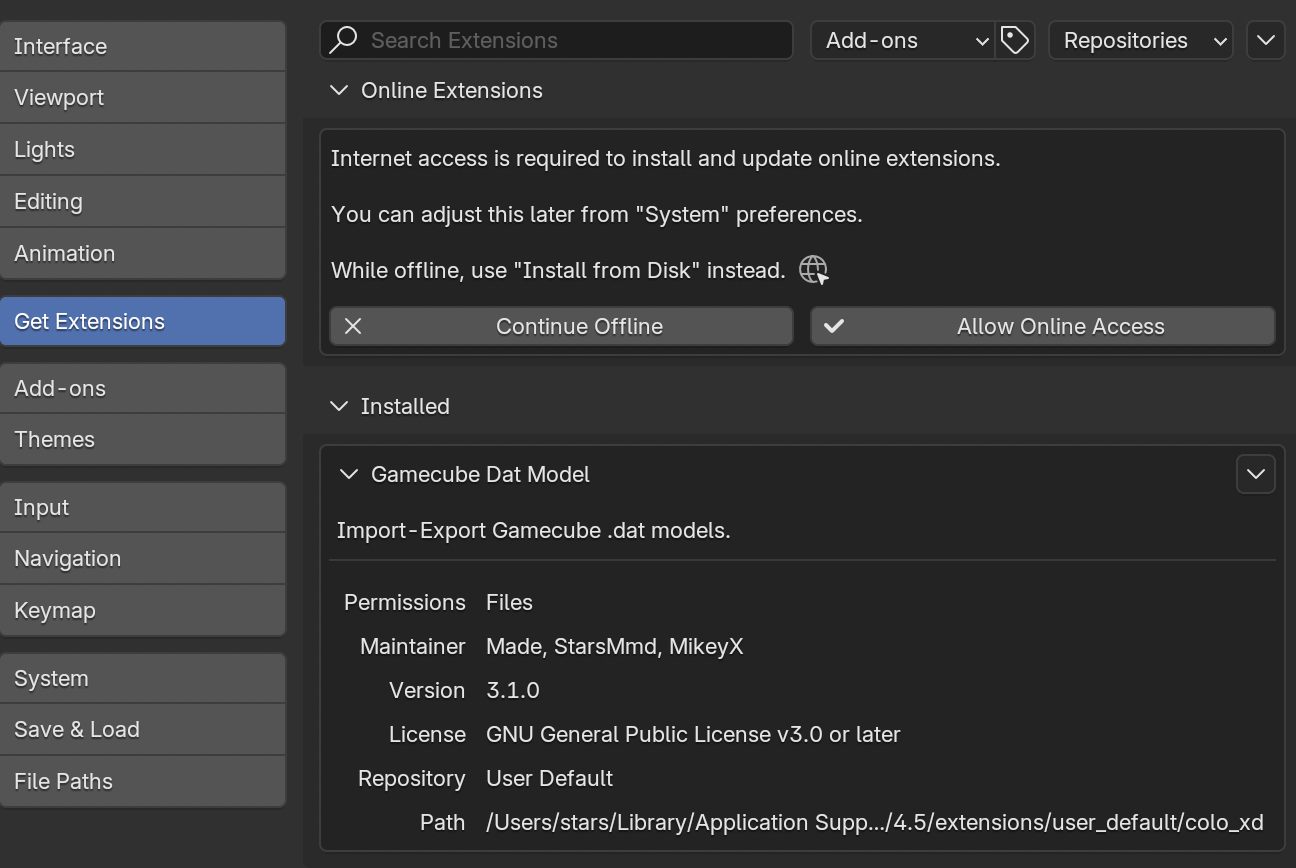
Task: Open the Viewport preferences tab
Action: [143, 98]
